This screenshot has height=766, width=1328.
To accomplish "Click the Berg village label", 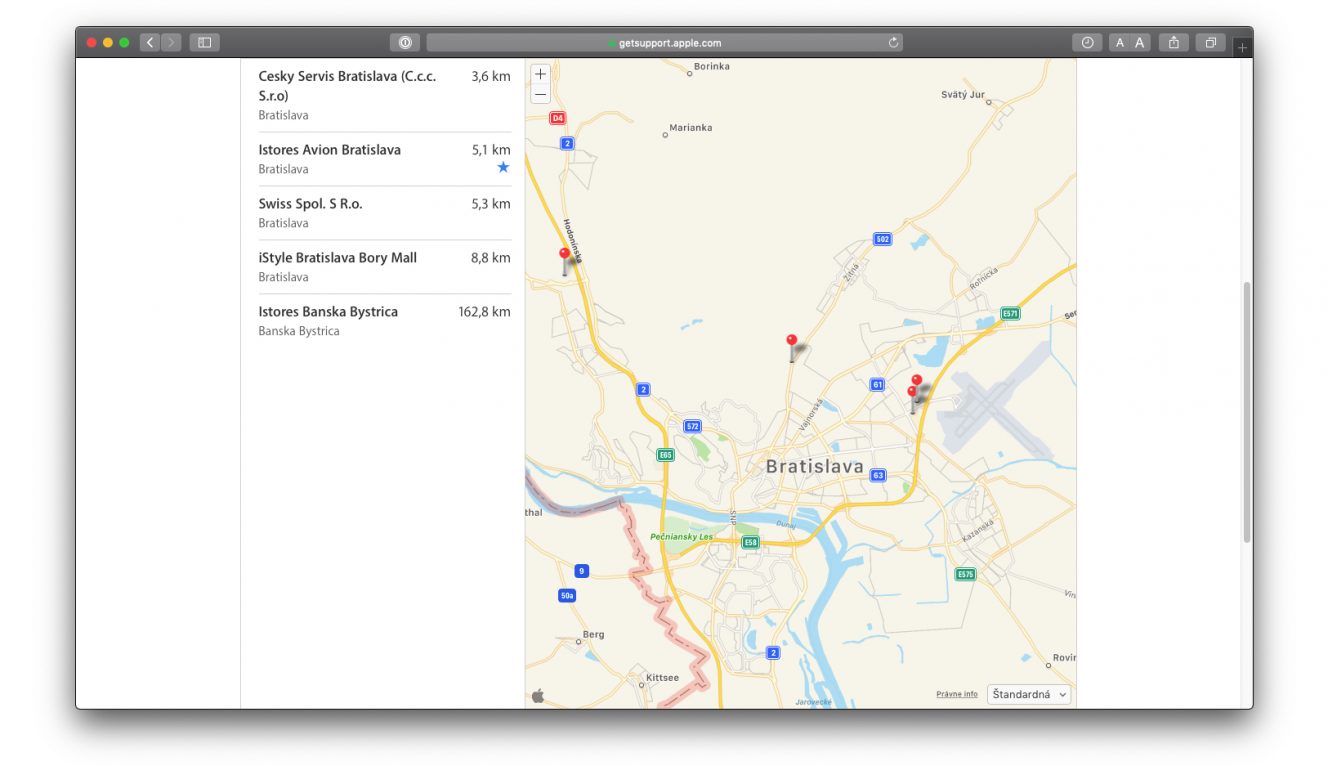I will point(593,635).
